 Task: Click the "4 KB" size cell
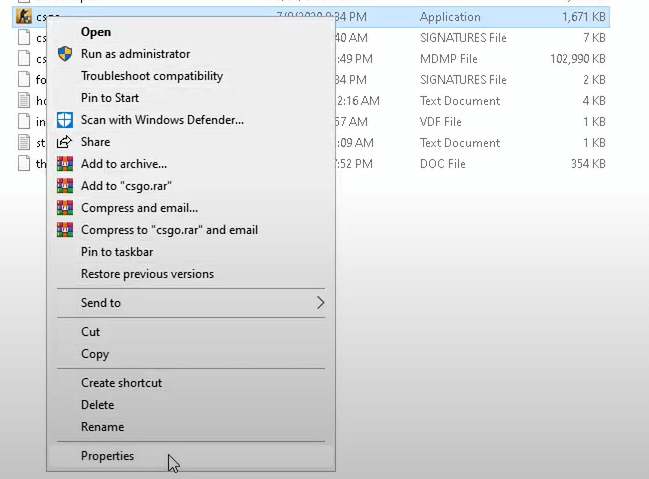click(x=594, y=101)
